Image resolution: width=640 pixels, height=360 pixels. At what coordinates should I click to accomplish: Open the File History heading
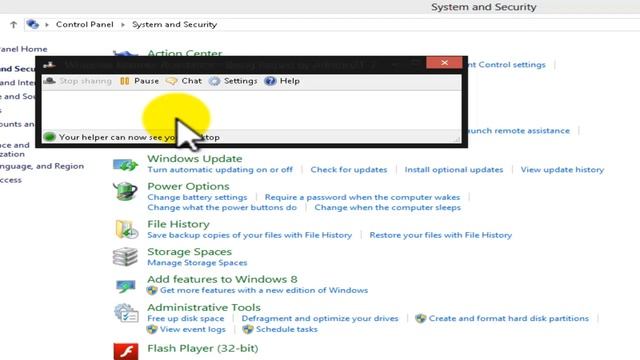[178, 224]
